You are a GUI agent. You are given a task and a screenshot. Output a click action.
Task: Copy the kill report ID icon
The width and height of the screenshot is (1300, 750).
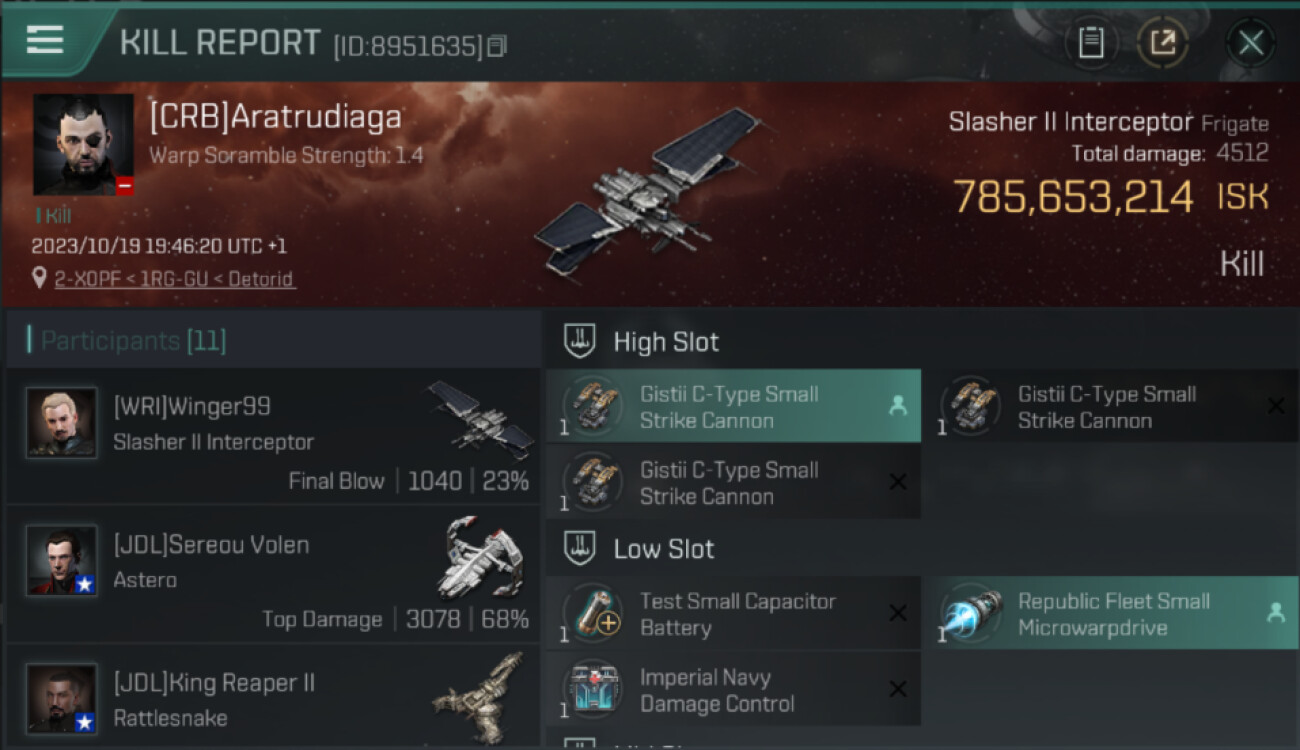click(x=497, y=46)
